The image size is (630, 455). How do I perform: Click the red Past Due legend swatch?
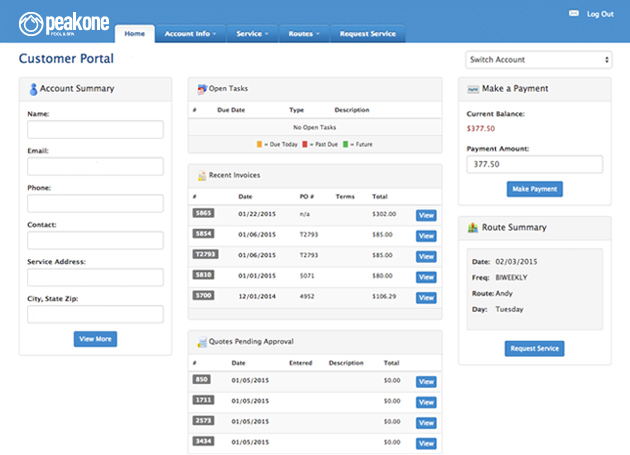pos(305,144)
